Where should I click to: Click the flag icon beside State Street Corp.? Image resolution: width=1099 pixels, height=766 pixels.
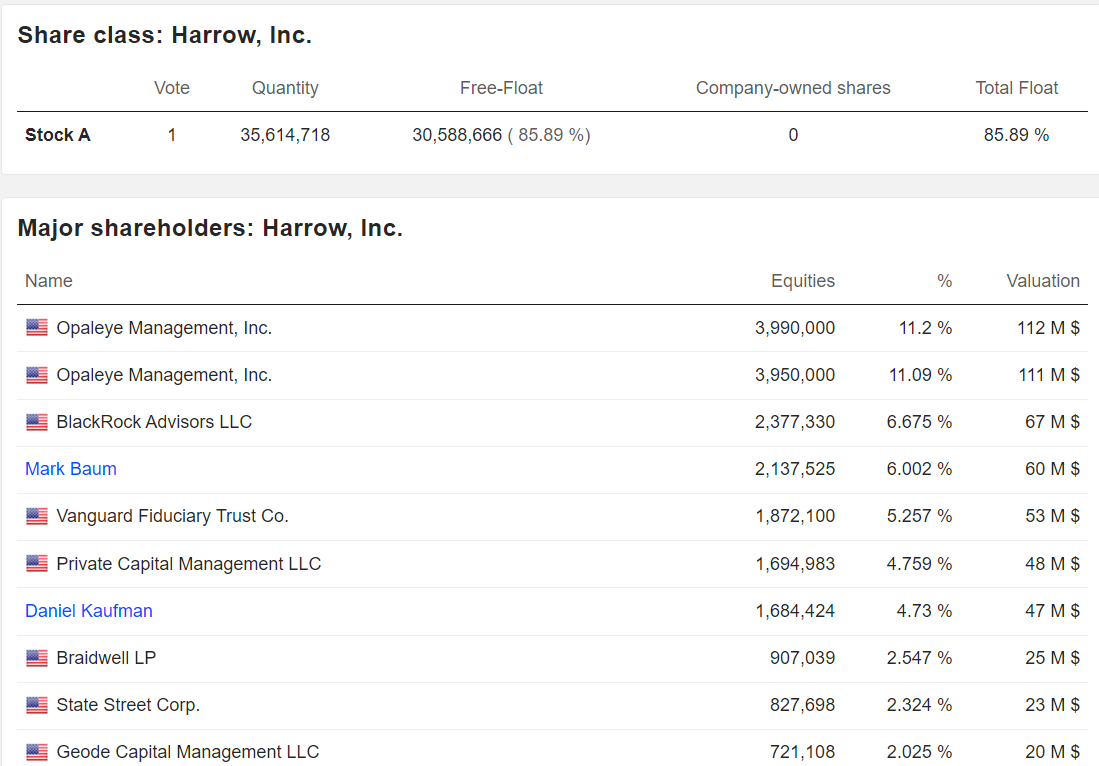[37, 704]
